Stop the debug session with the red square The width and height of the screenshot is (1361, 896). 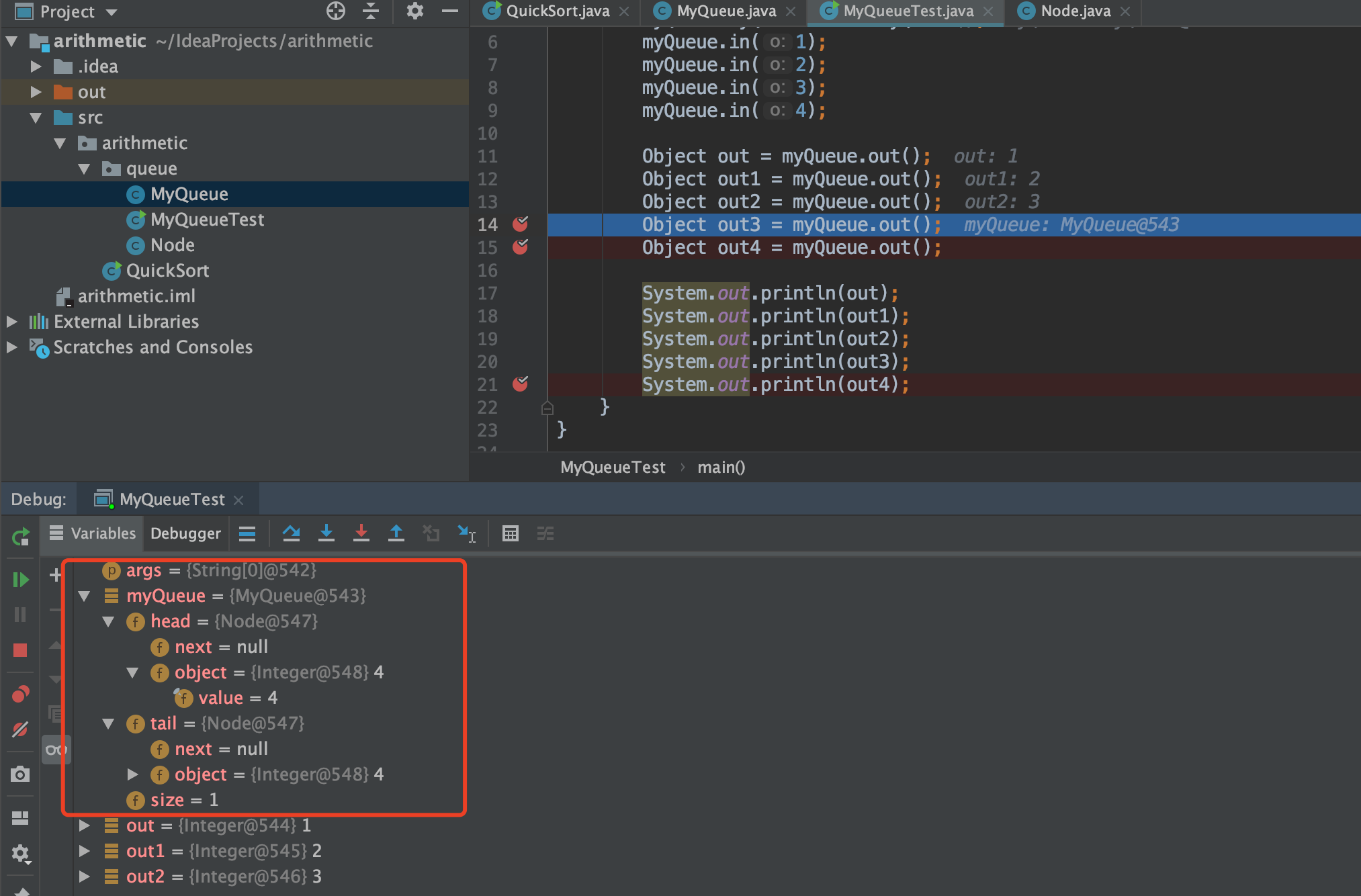point(20,650)
